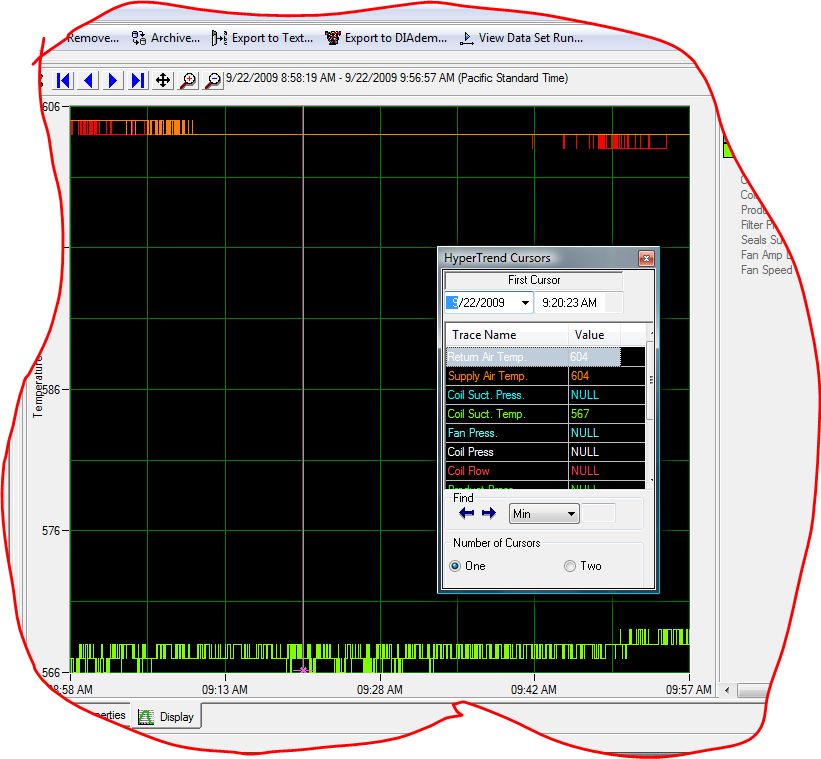The height and width of the screenshot is (759, 821).
Task: Click the cursor time field 9:20:23 AM
Action: pyautogui.click(x=569, y=303)
